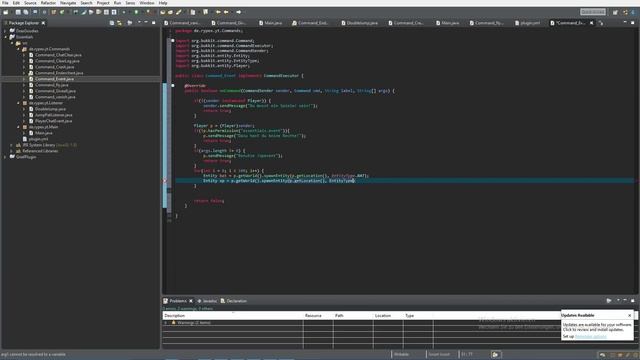
Task: Switch to the plugin.yml editor tab
Action: 528,23
